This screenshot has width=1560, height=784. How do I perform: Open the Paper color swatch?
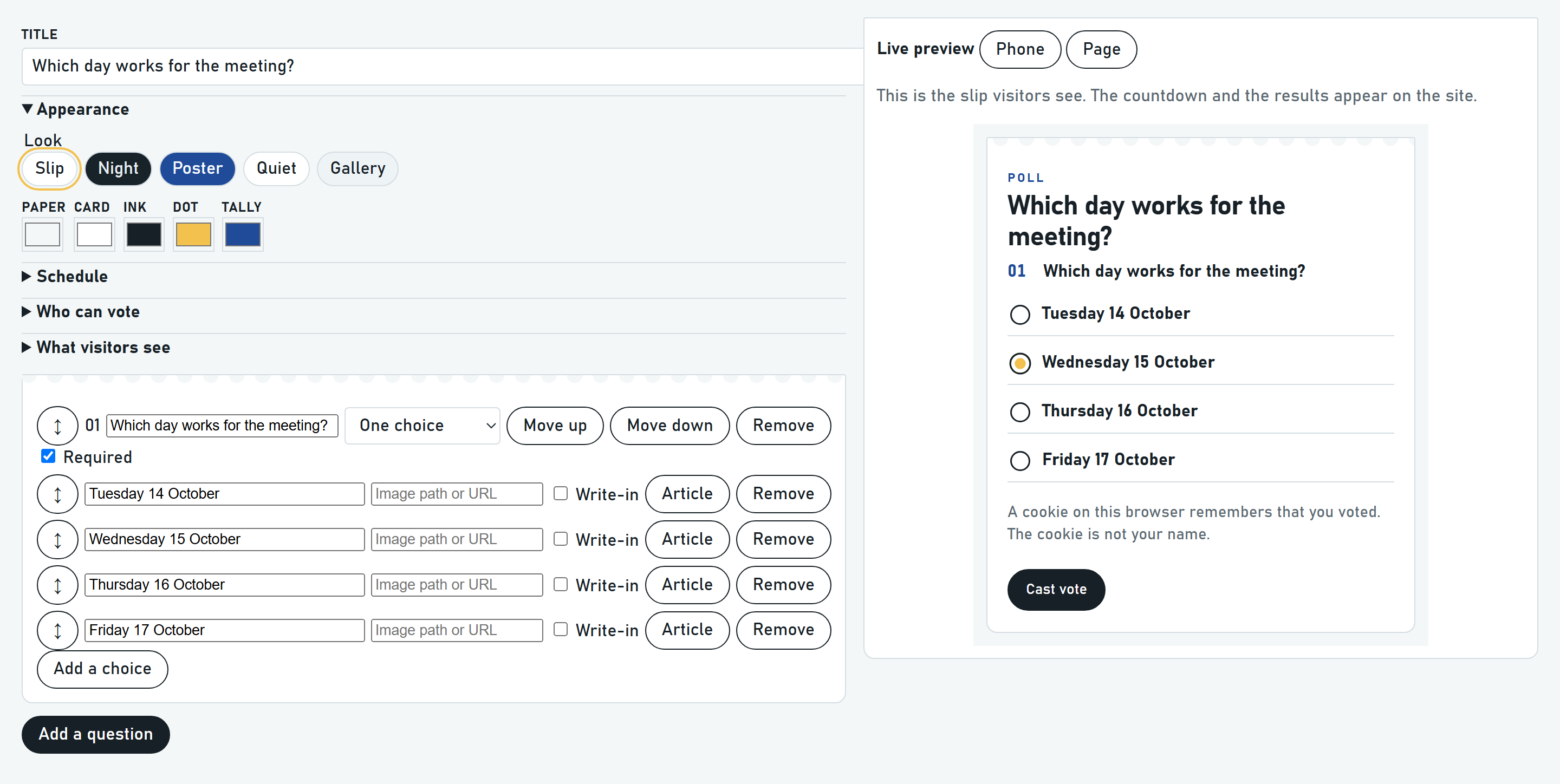[x=42, y=234]
